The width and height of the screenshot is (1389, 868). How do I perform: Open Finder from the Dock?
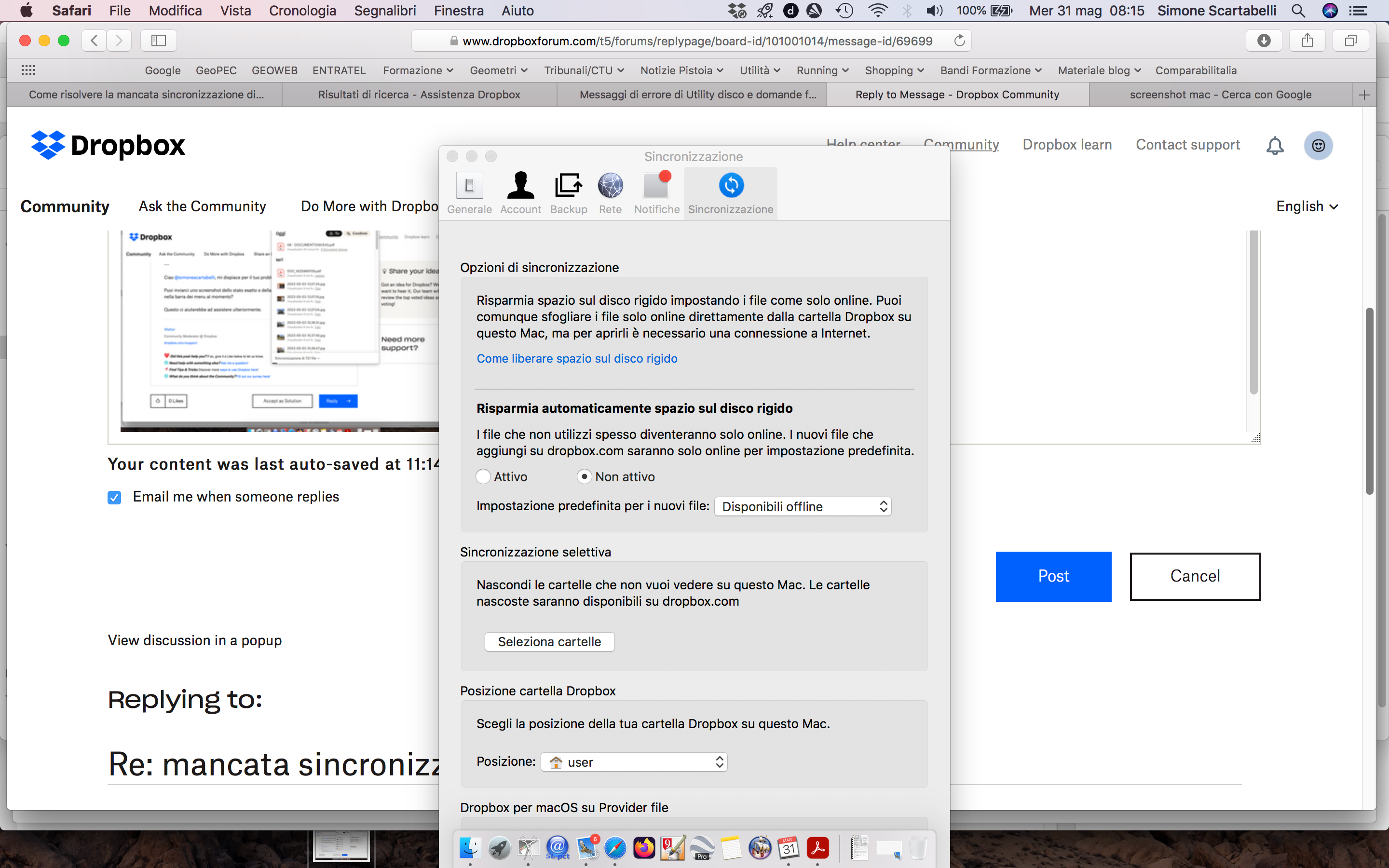coord(470,847)
